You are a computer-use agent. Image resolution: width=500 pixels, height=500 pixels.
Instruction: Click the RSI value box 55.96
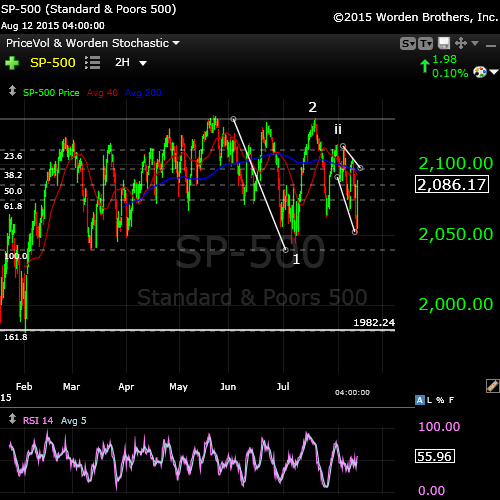435,456
